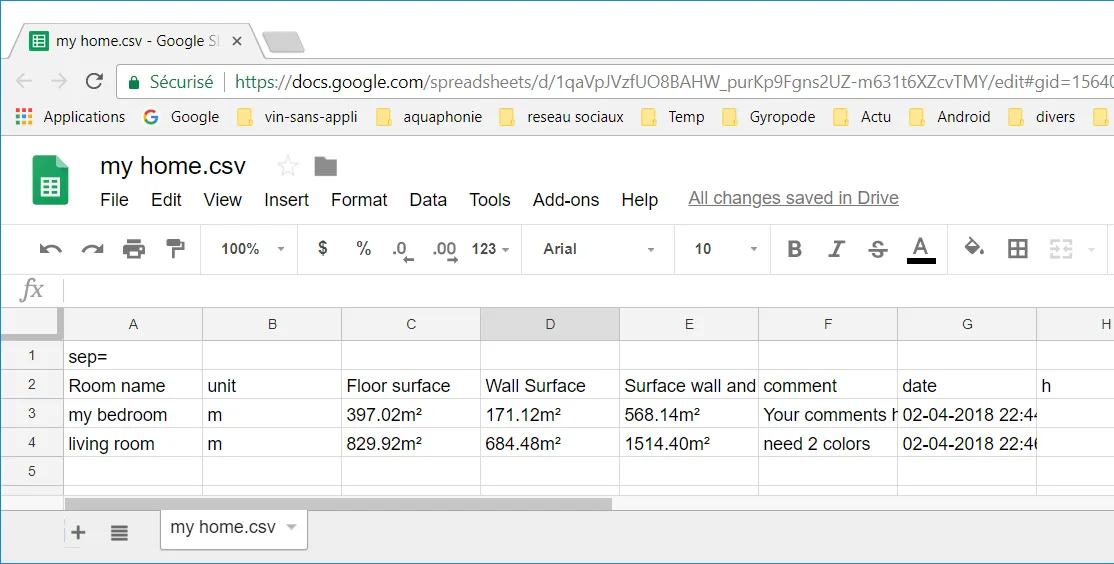Open the Arial font dropdown
This screenshot has height=564, width=1114.
[x=598, y=249]
